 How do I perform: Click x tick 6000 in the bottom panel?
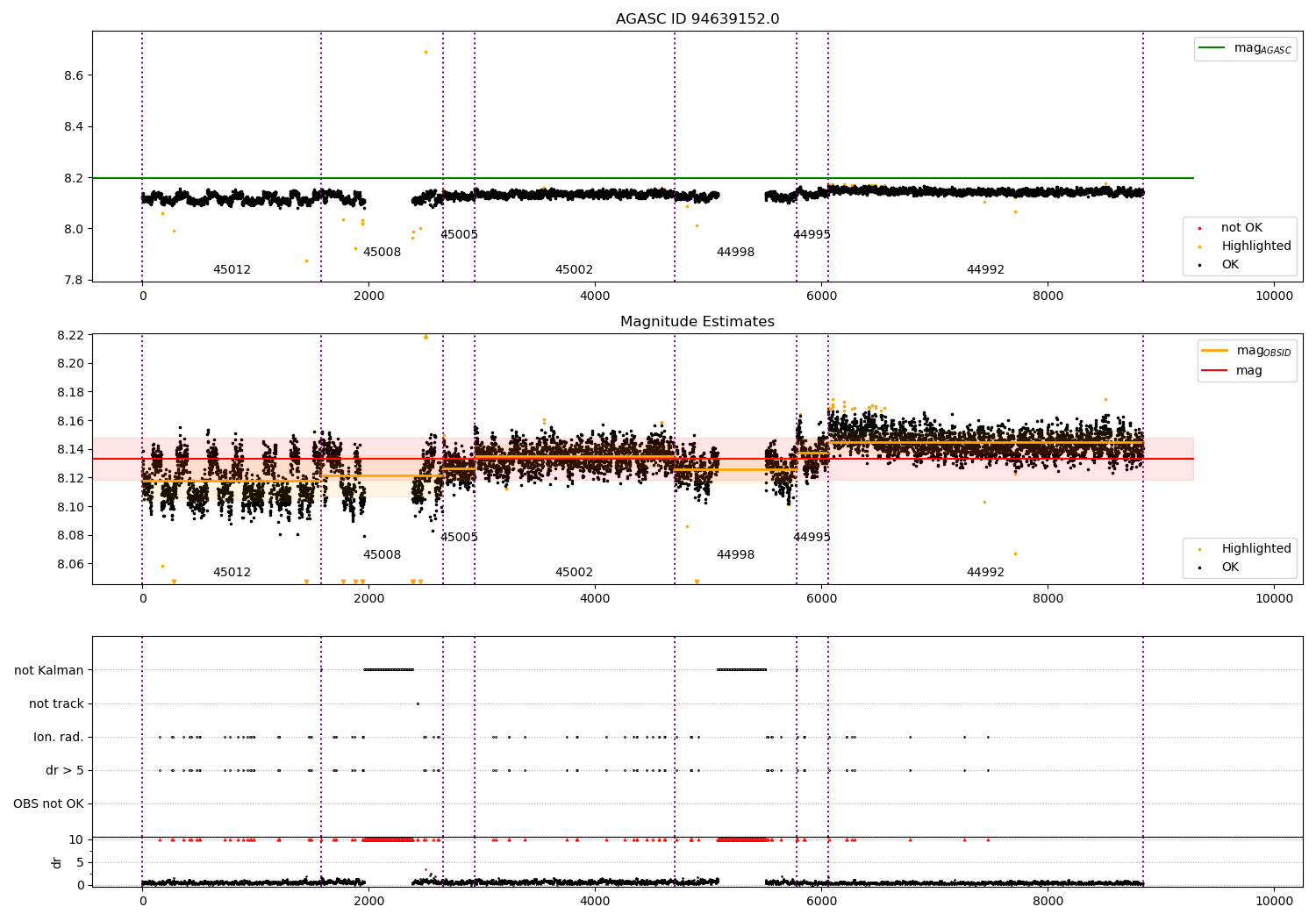[821, 901]
